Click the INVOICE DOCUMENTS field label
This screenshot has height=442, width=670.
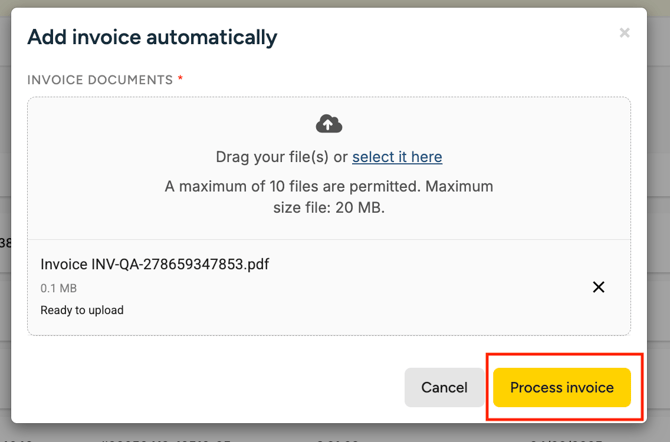point(100,80)
